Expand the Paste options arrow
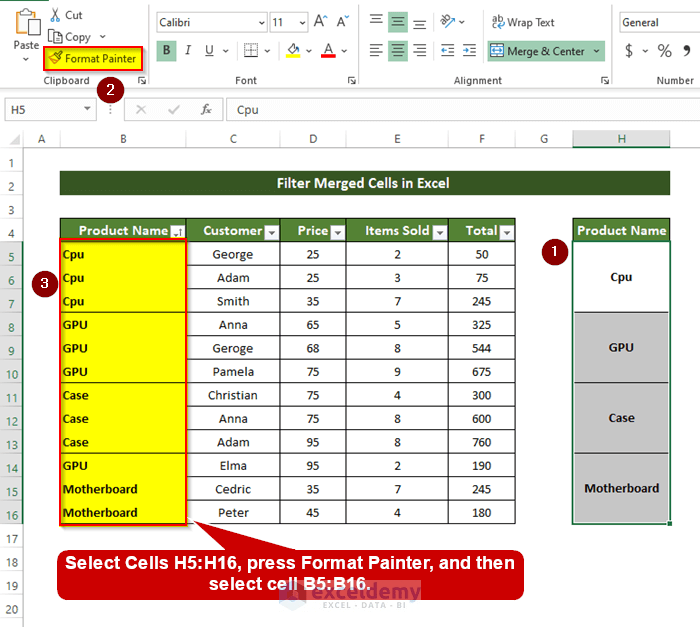700x627 pixels. [26, 59]
